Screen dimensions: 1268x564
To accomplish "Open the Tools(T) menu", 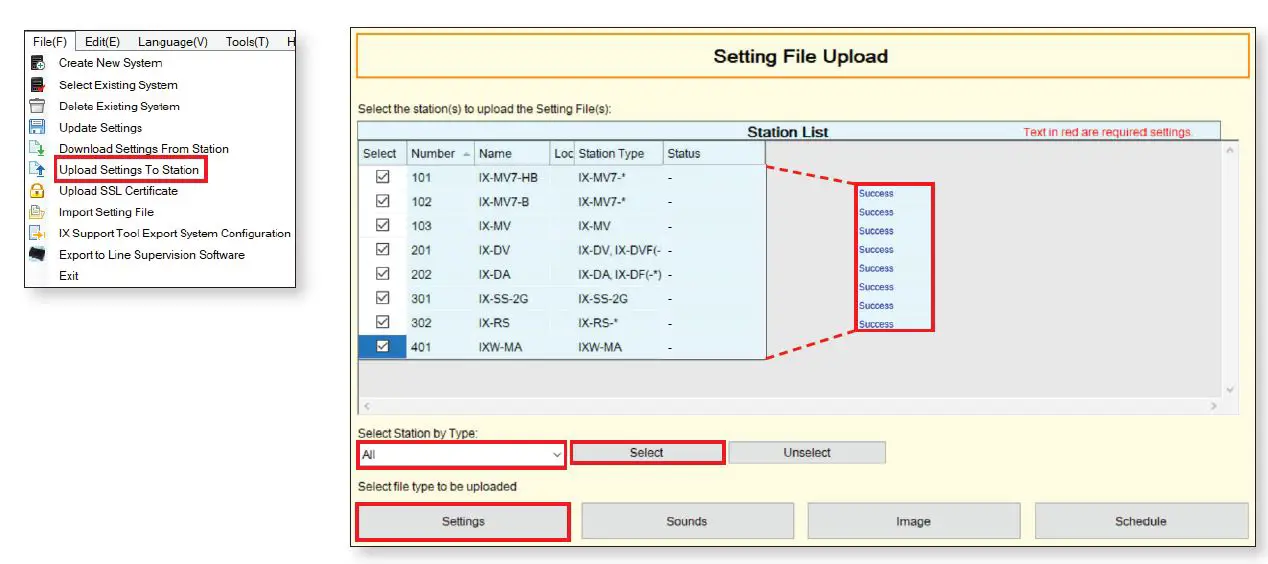I will tap(247, 42).
